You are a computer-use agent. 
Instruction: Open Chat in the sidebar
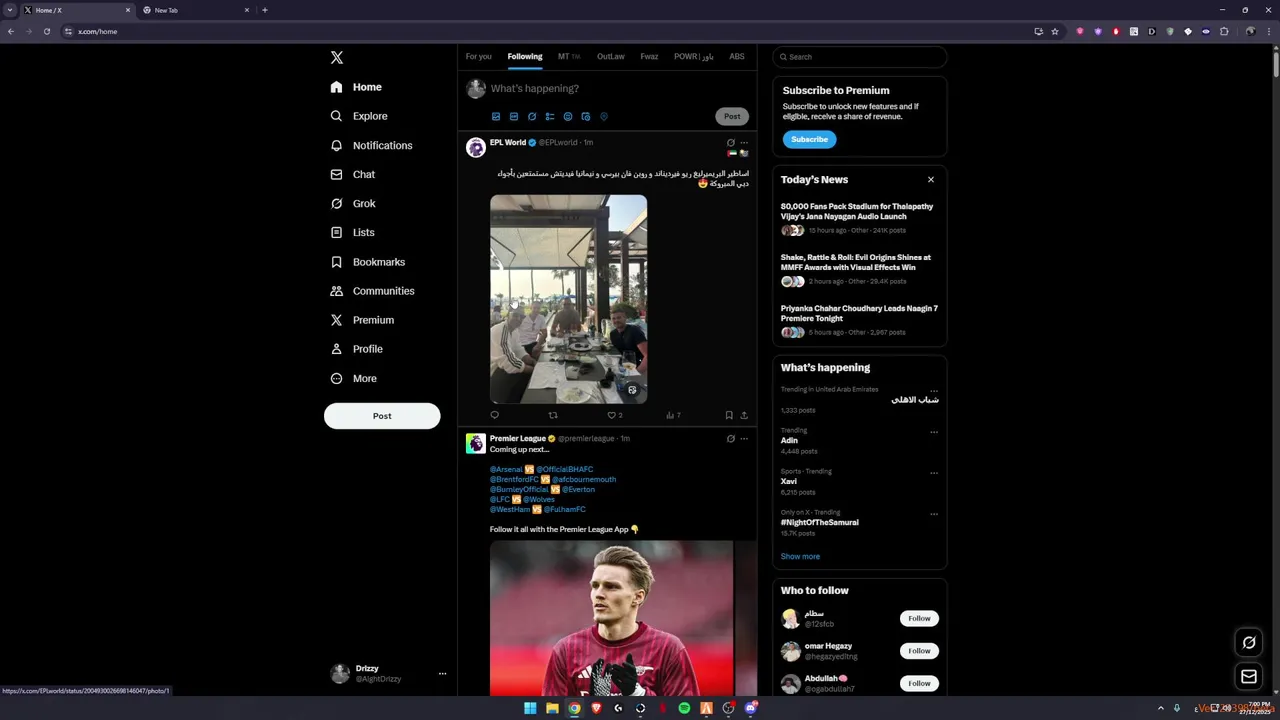coord(352,174)
